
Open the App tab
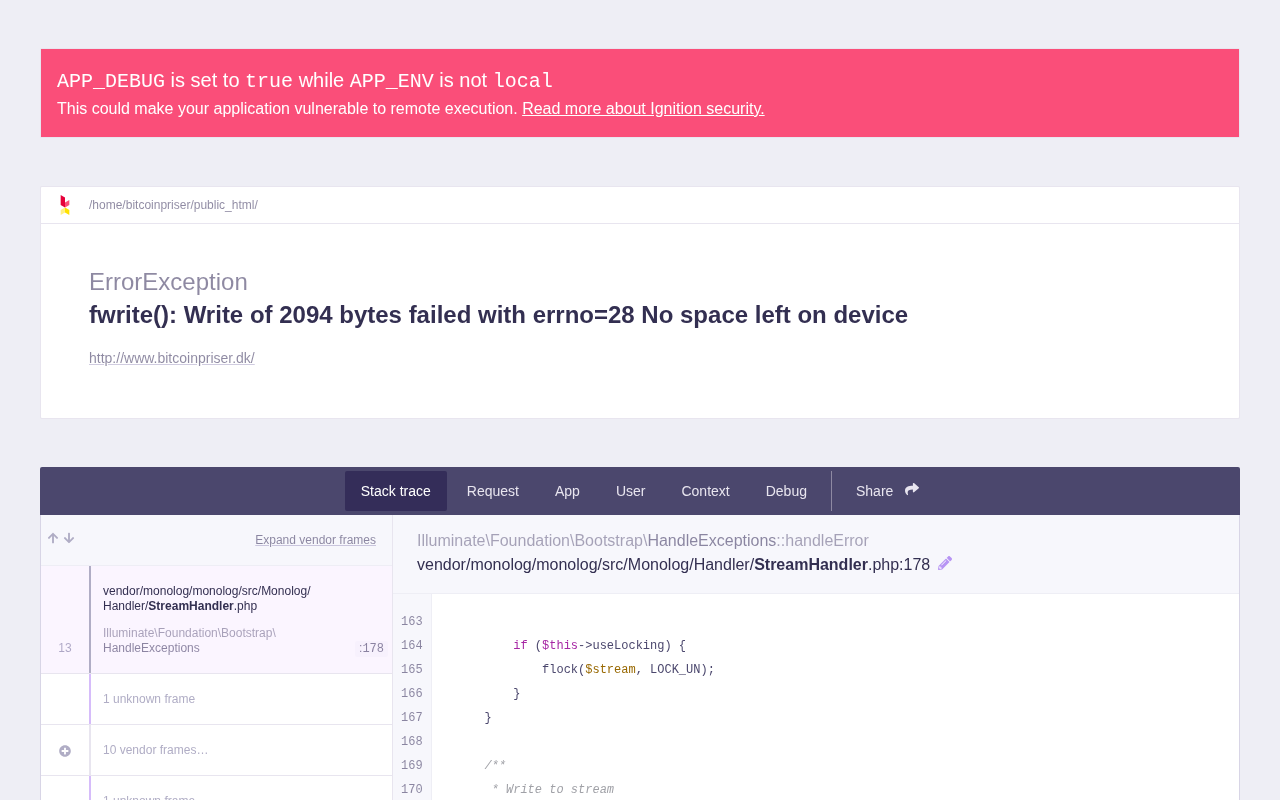pyautogui.click(x=567, y=491)
